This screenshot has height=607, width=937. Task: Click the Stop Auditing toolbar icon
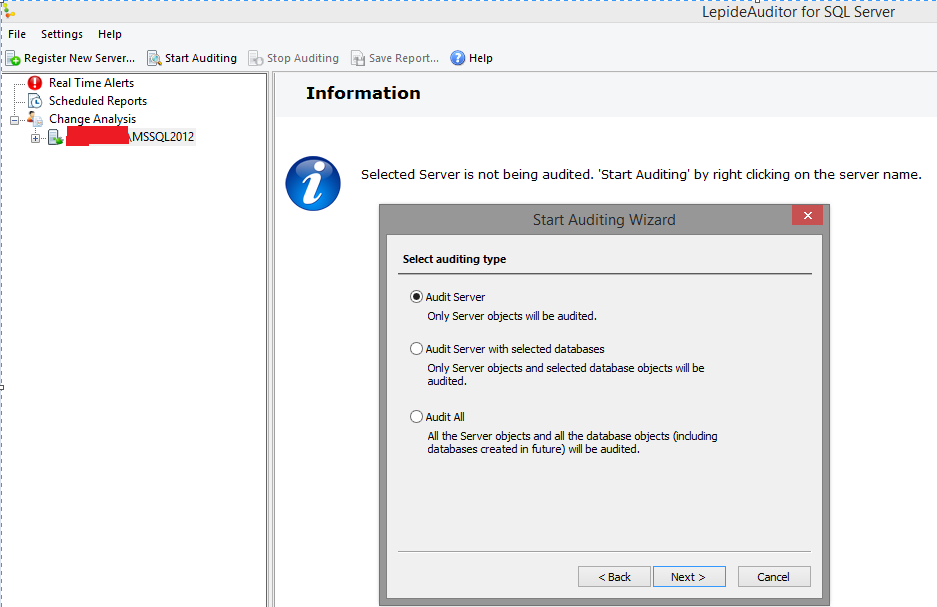(x=256, y=58)
